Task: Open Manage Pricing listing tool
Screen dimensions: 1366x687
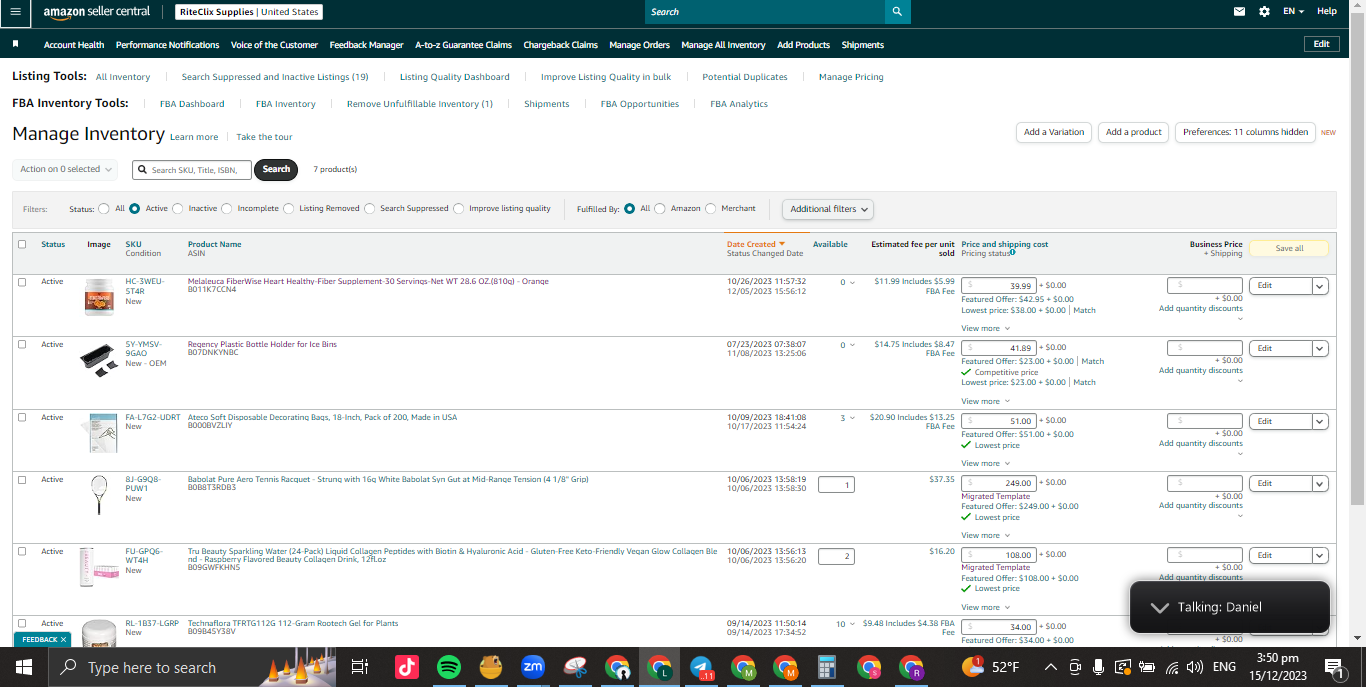Action: tap(851, 77)
